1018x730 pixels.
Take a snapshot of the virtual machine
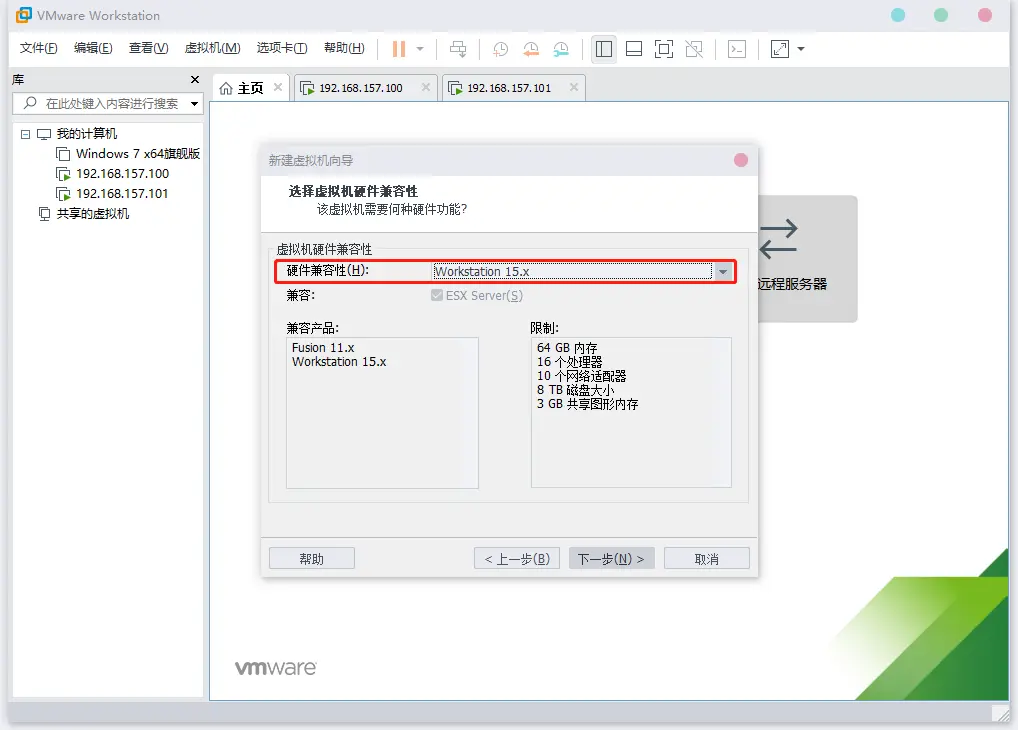click(500, 48)
